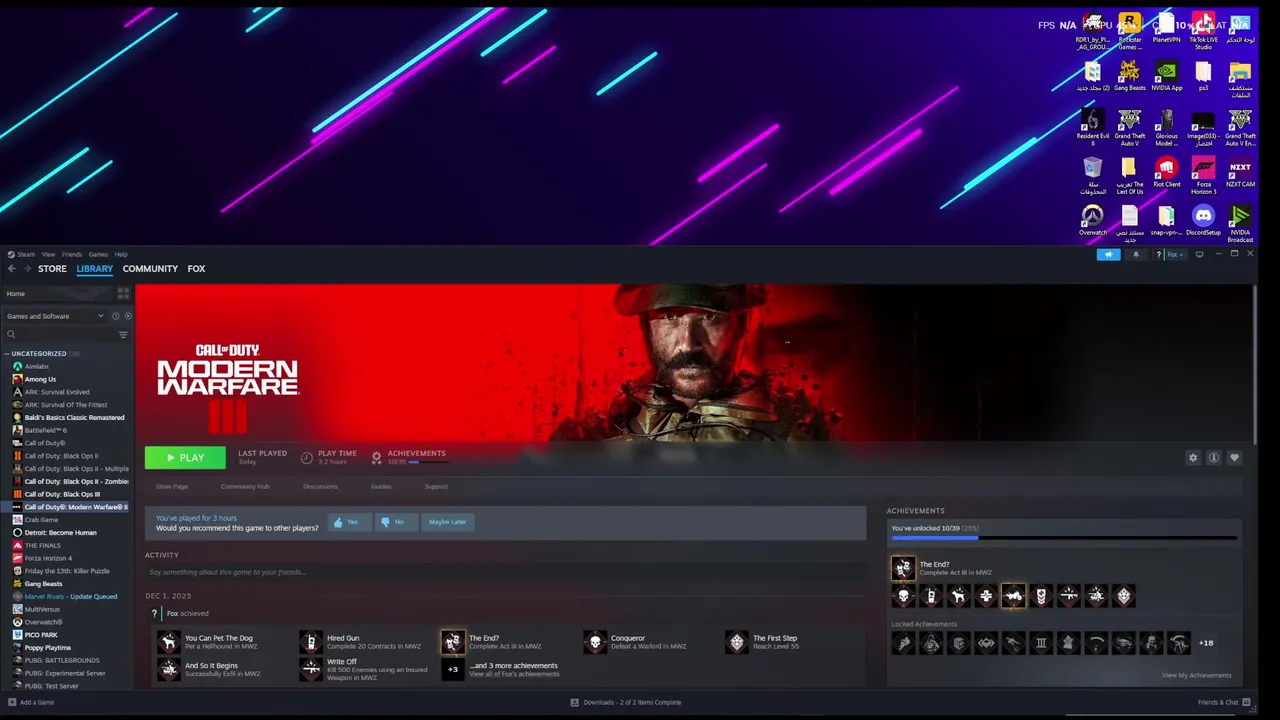Open the Fox account dropdown
This screenshot has width=1280, height=720.
point(1175,255)
